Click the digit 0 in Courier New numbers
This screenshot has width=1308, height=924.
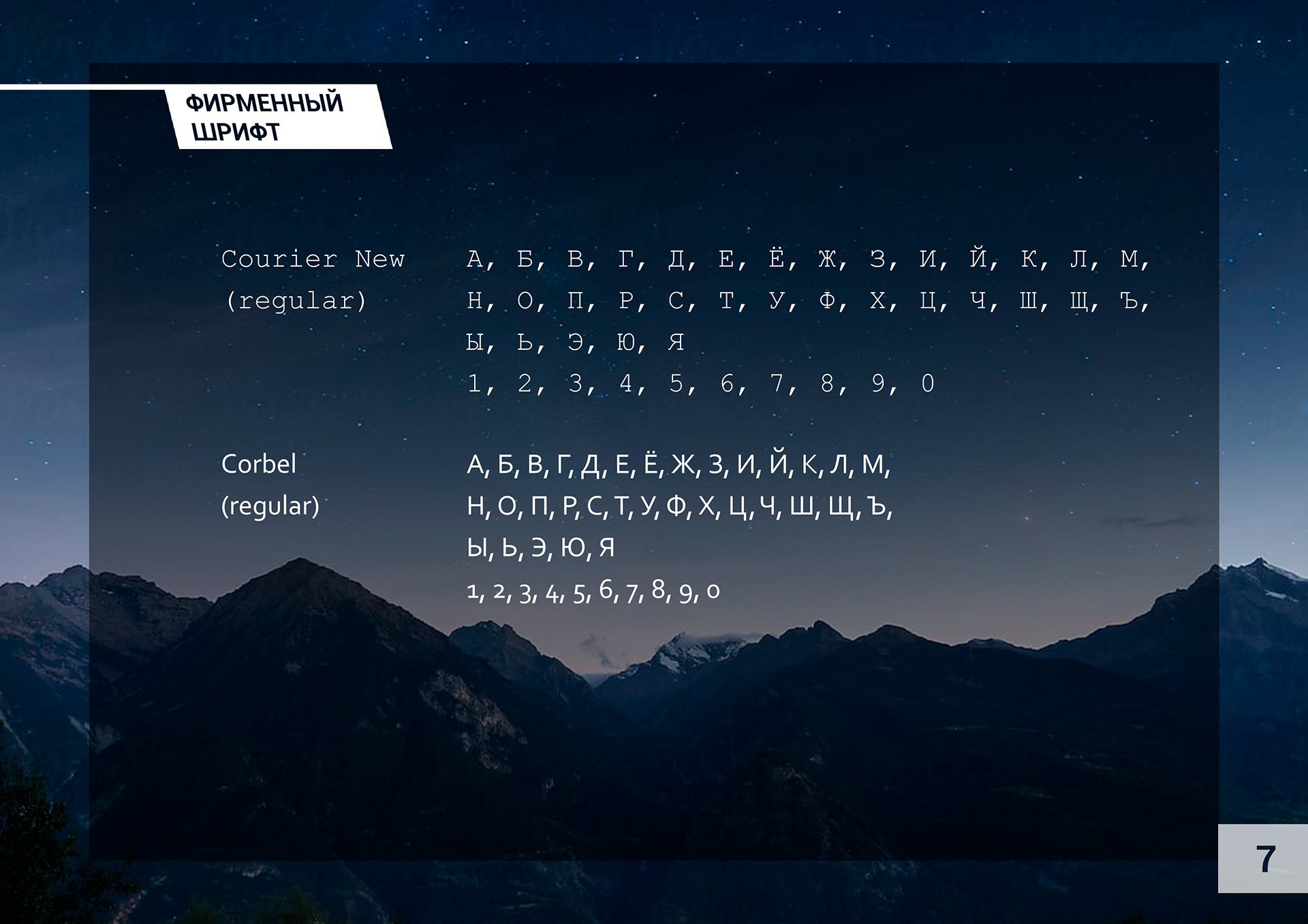coord(928,383)
